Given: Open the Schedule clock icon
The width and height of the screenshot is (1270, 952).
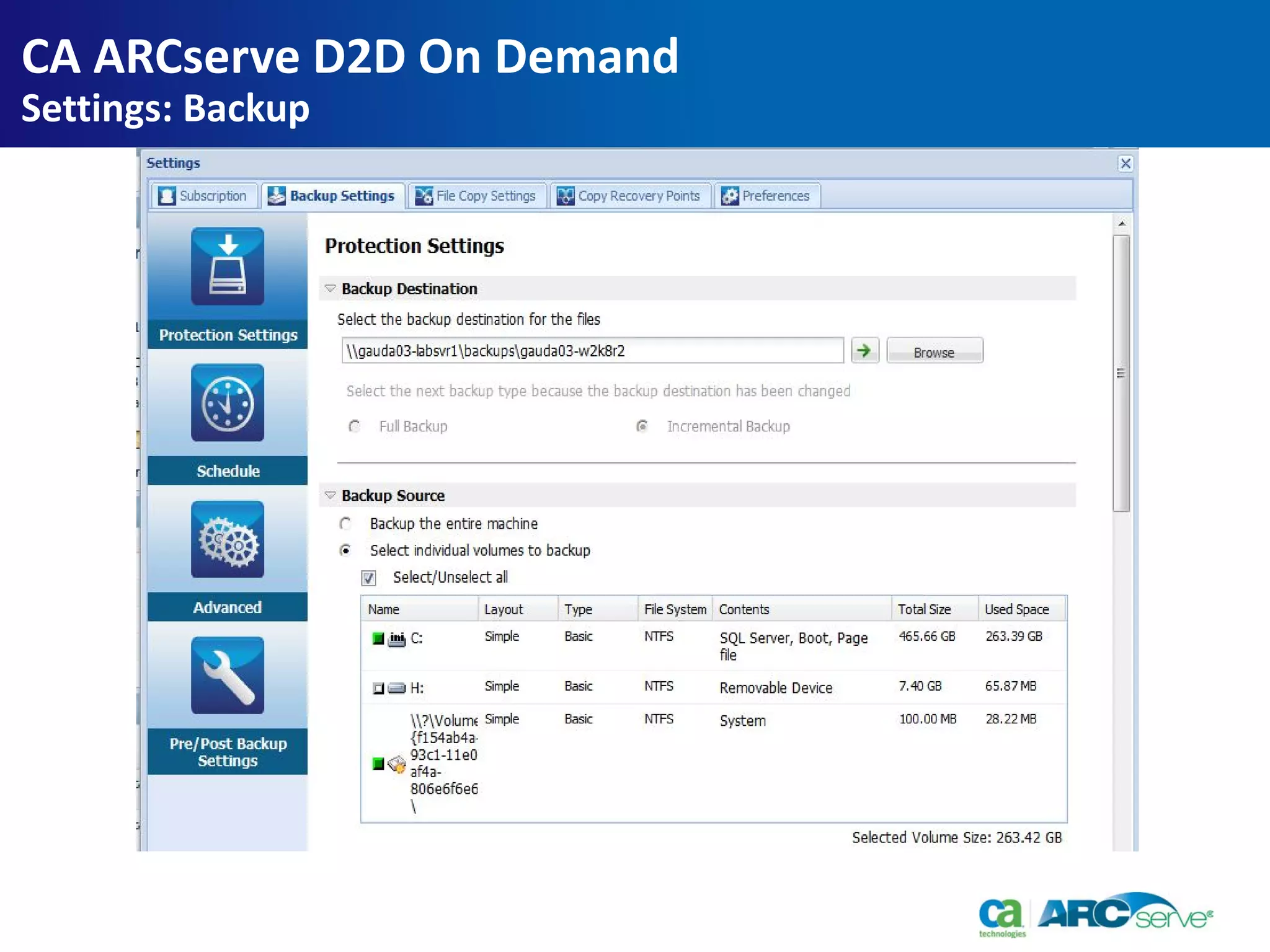Looking at the screenshot, I should [x=228, y=403].
